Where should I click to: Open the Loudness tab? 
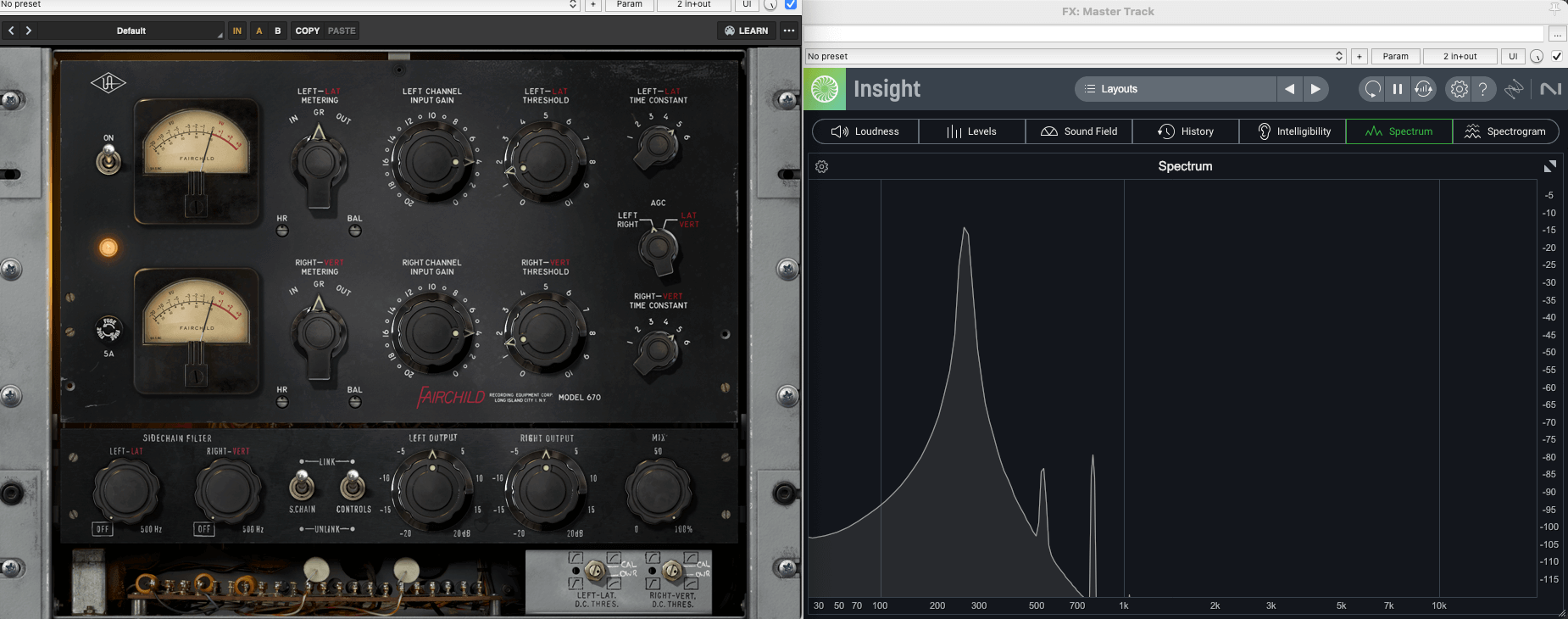pos(865,131)
